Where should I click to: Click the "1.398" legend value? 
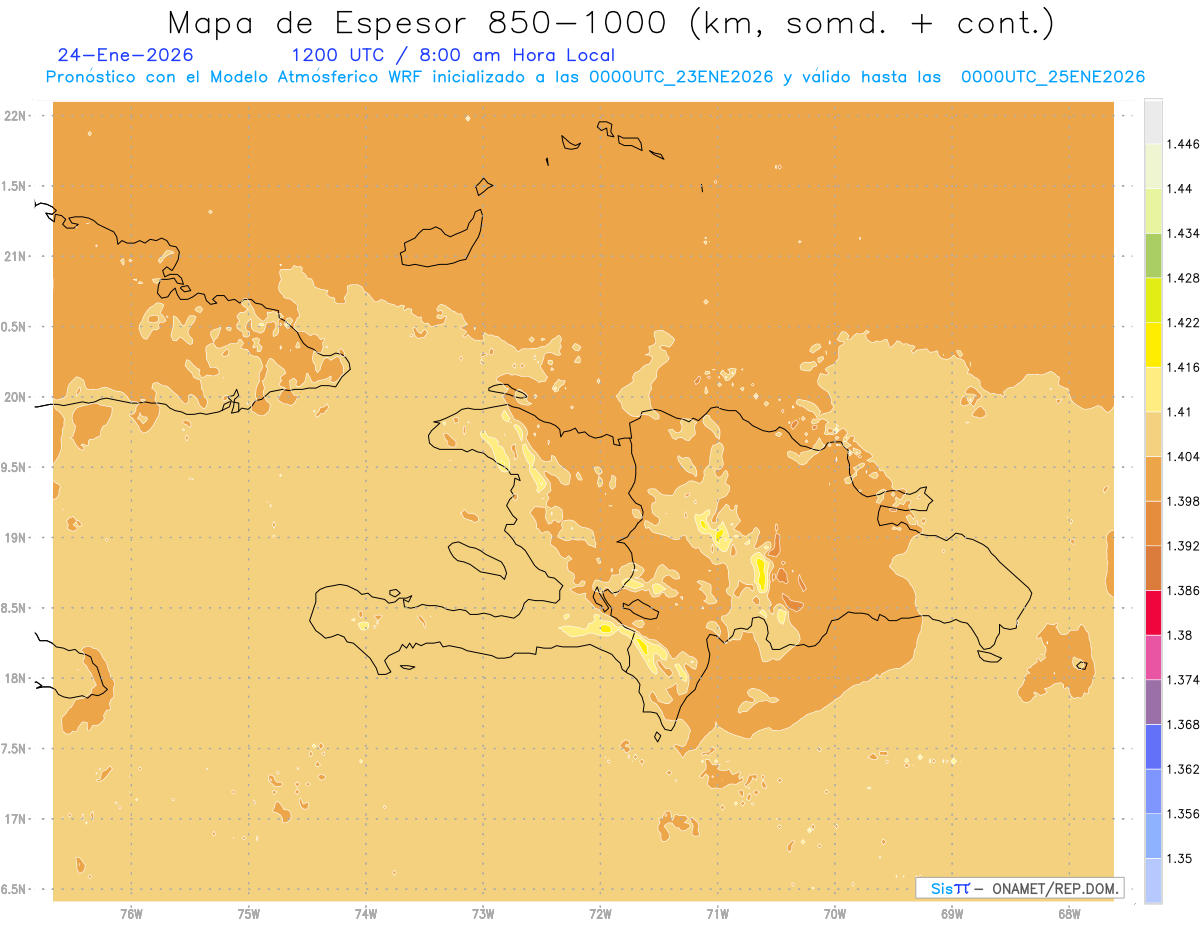1183,501
